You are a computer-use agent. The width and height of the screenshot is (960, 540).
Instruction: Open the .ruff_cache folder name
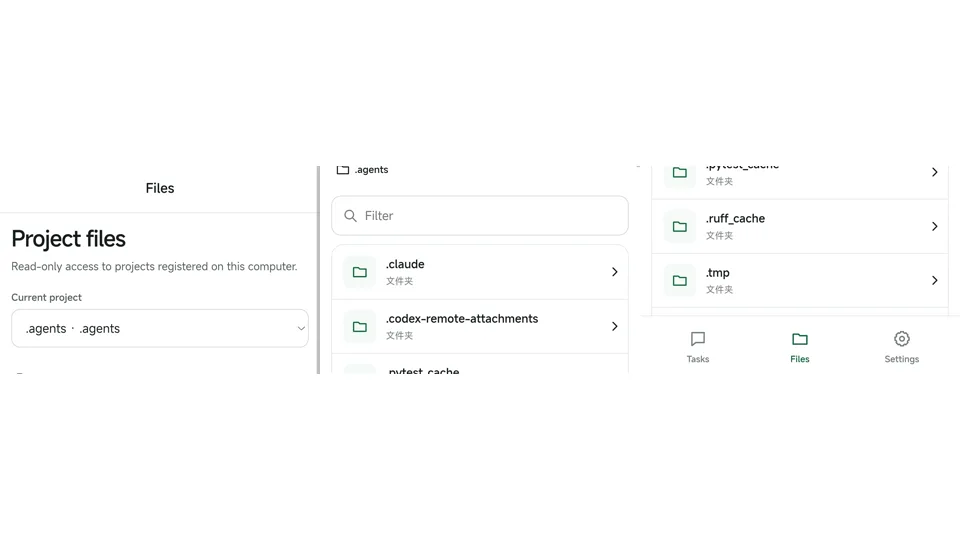click(735, 219)
